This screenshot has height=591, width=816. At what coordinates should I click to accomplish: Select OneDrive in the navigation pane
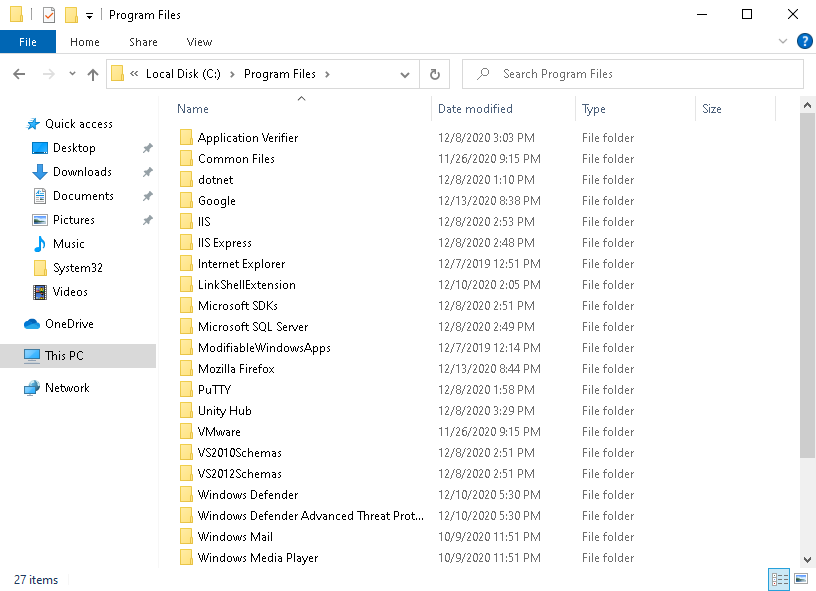[69, 324]
